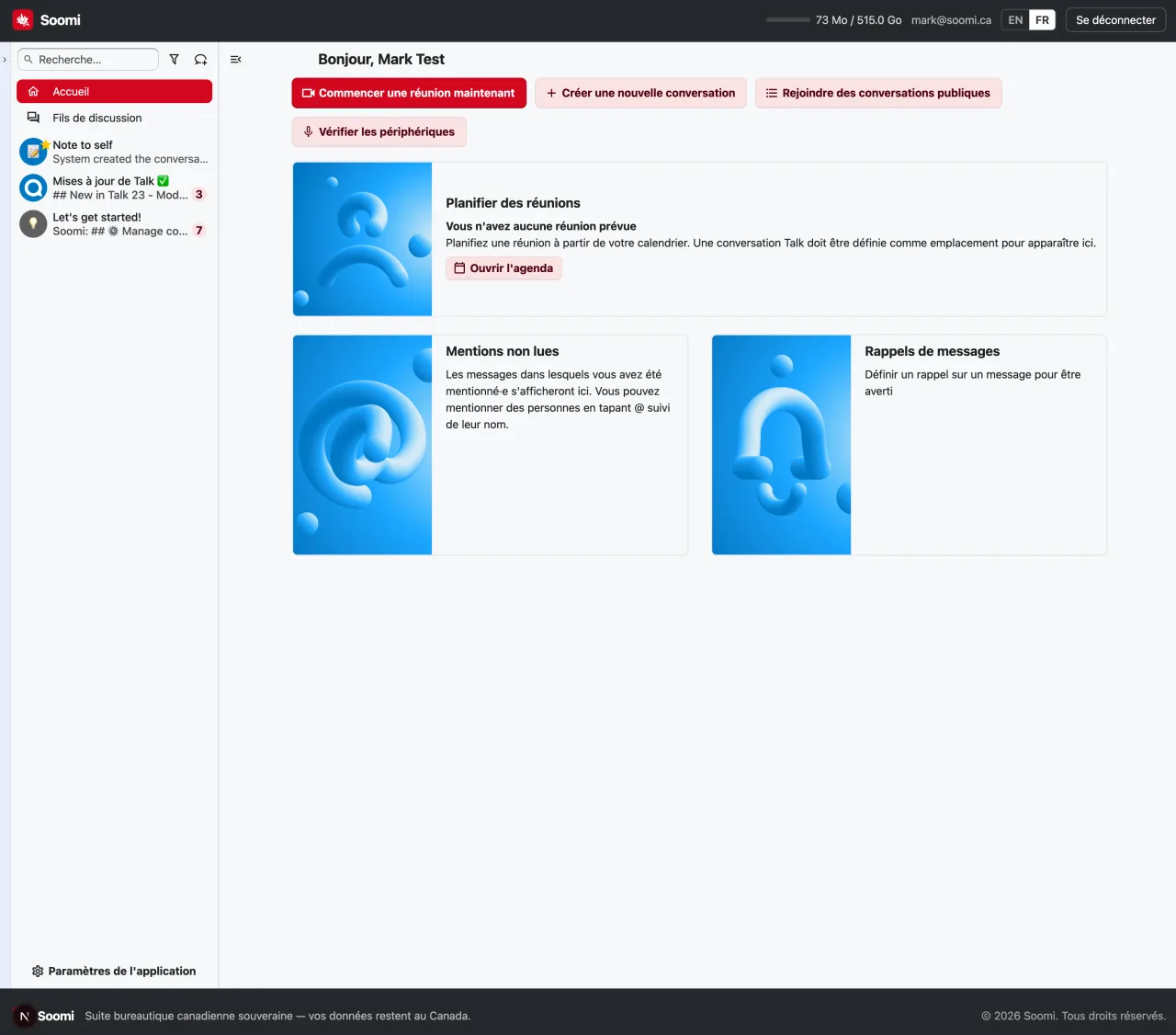Start a meeting with Commencer une réunion maintenant
This screenshot has width=1176, height=1035.
[x=409, y=93]
